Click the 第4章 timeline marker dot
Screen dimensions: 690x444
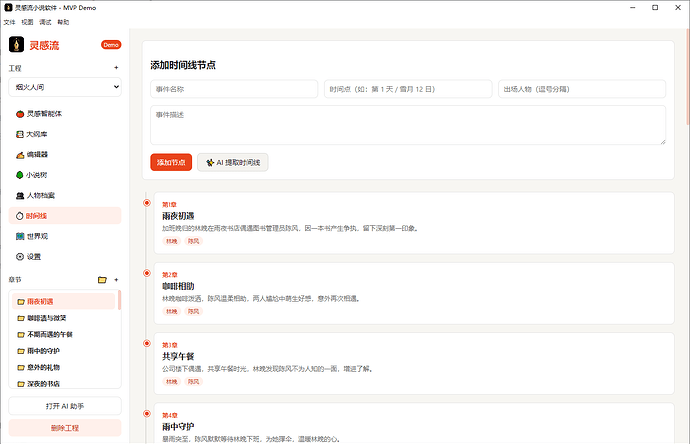[147, 414]
